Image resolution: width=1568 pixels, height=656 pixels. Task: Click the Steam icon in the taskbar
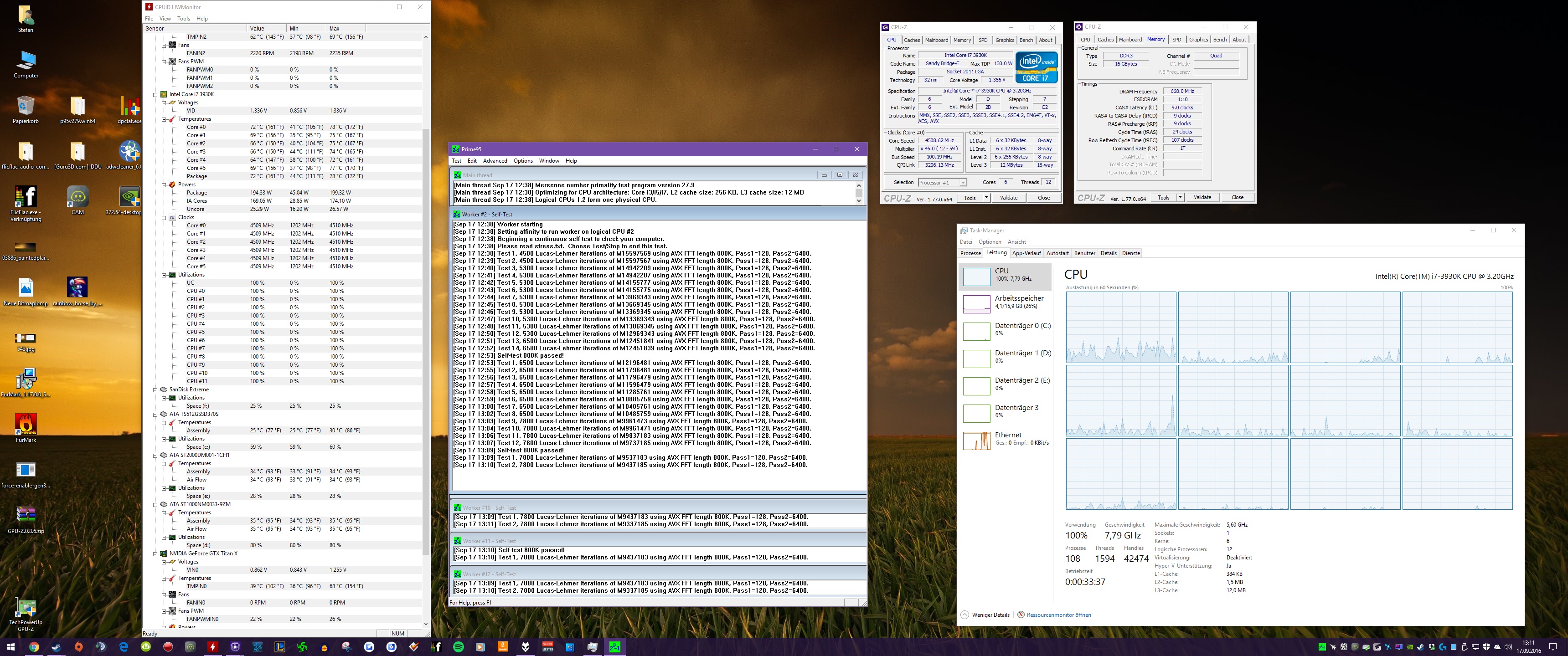coord(56,647)
